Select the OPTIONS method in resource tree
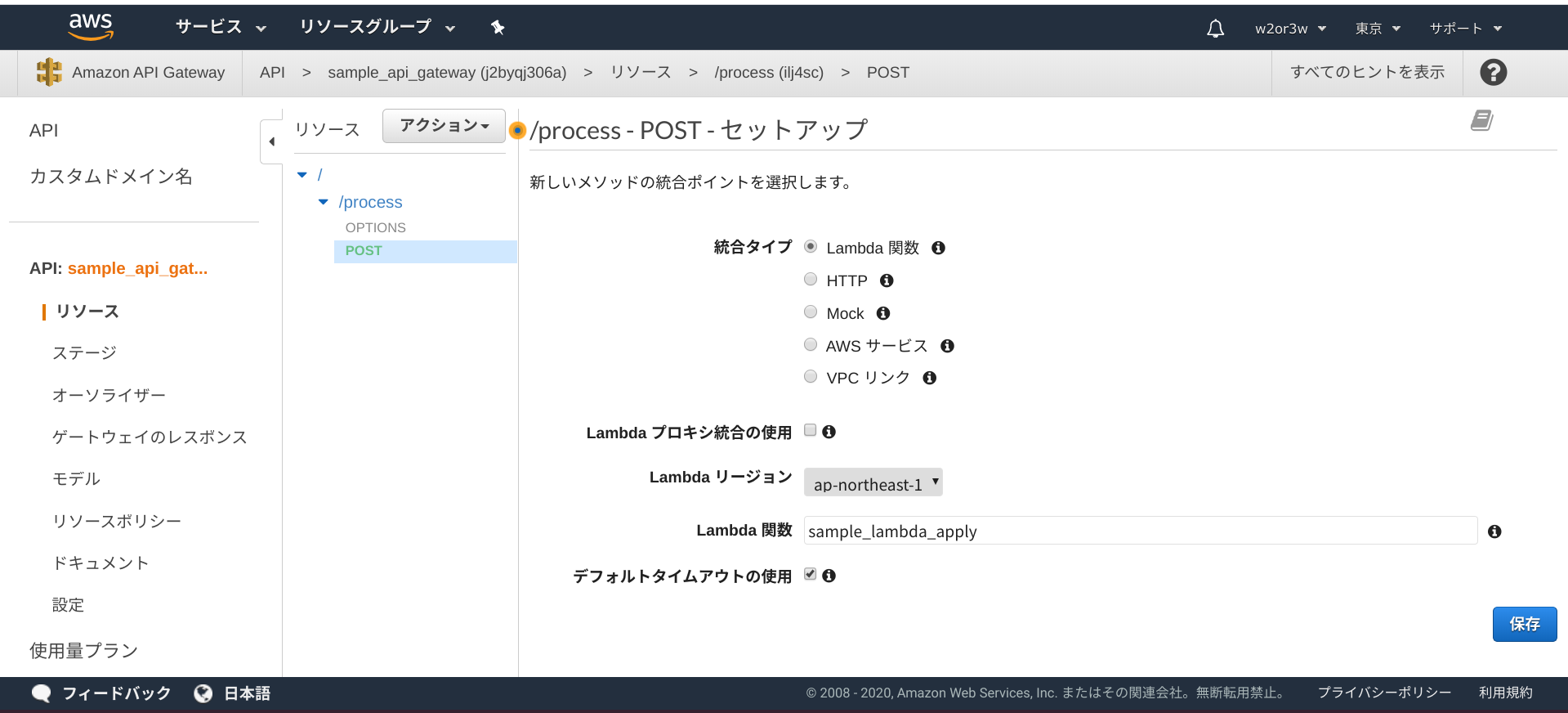The width and height of the screenshot is (1568, 713). 375,227
